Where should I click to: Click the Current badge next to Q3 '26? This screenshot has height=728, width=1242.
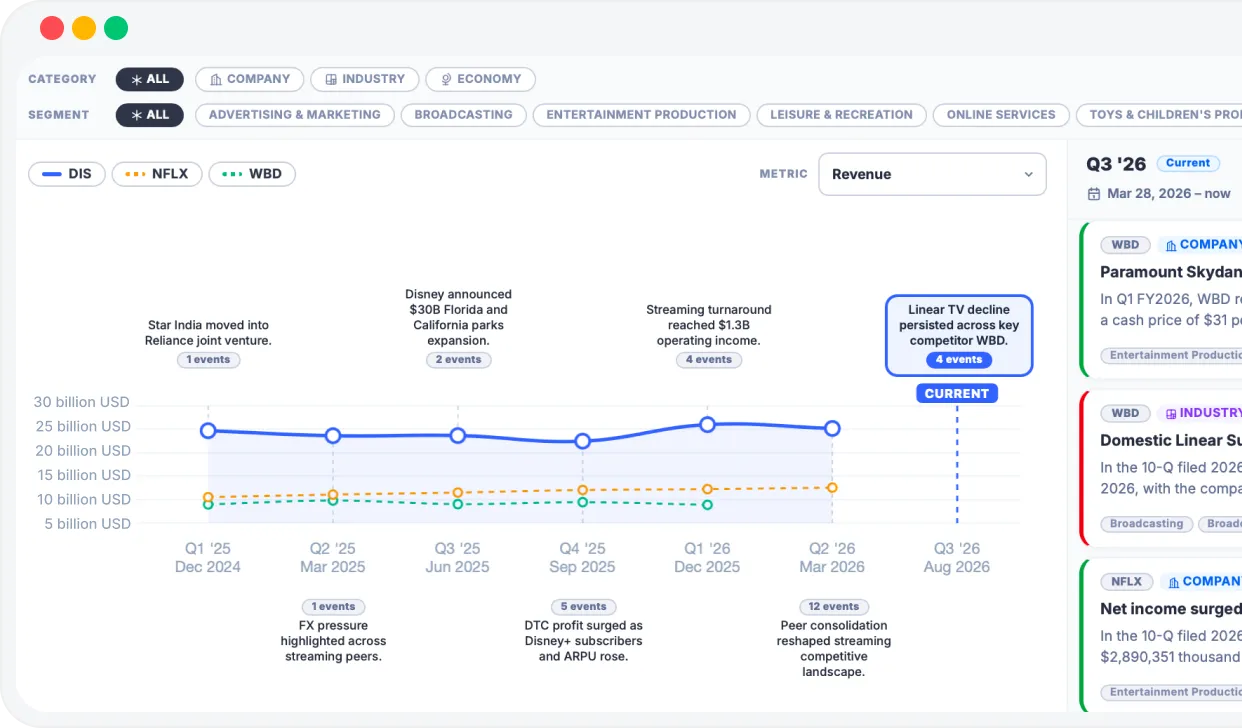(1188, 163)
